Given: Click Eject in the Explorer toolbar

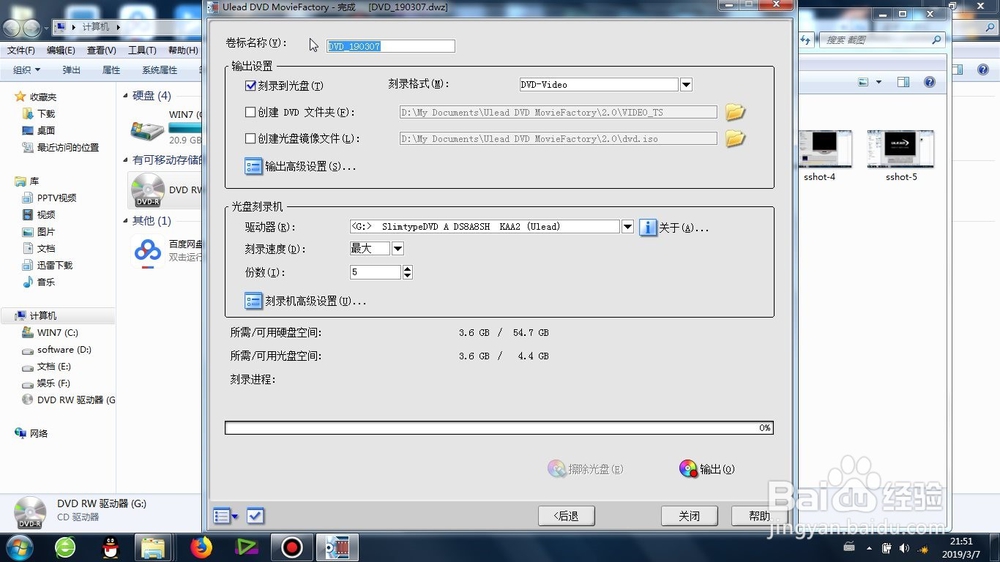Looking at the screenshot, I should click(71, 70).
